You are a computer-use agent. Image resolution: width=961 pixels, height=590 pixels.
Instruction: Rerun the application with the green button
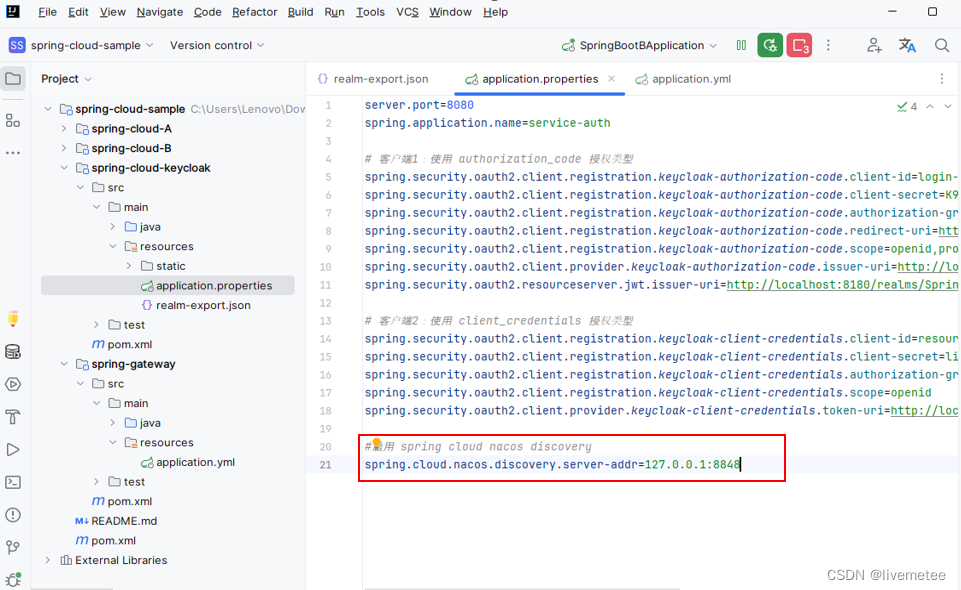pyautogui.click(x=769, y=45)
